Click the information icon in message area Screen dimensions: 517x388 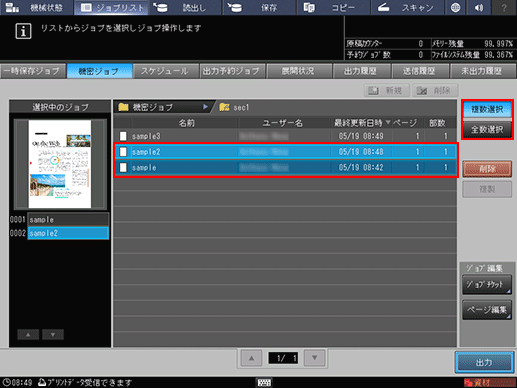23,31
